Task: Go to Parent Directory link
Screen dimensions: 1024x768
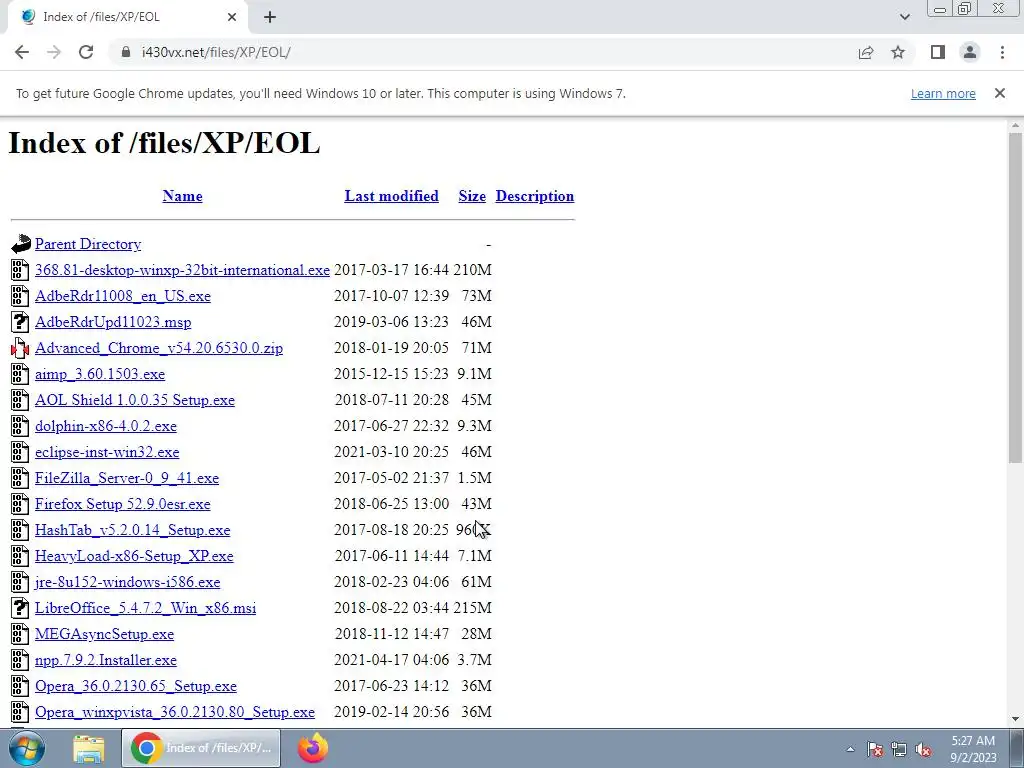Action: coord(88,244)
